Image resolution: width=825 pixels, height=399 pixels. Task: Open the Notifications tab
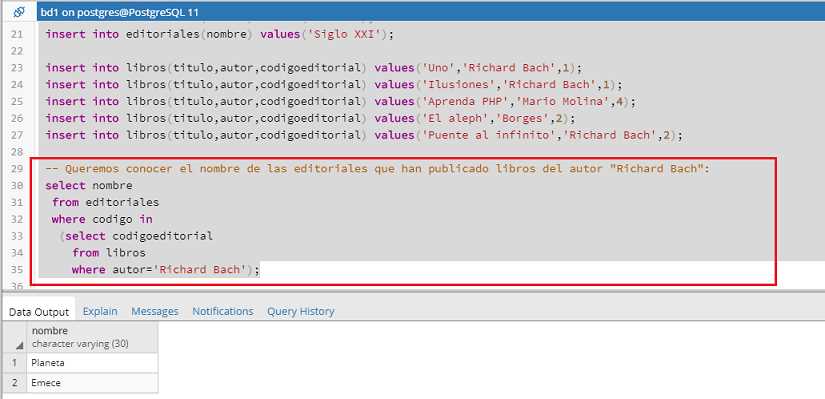coord(223,312)
